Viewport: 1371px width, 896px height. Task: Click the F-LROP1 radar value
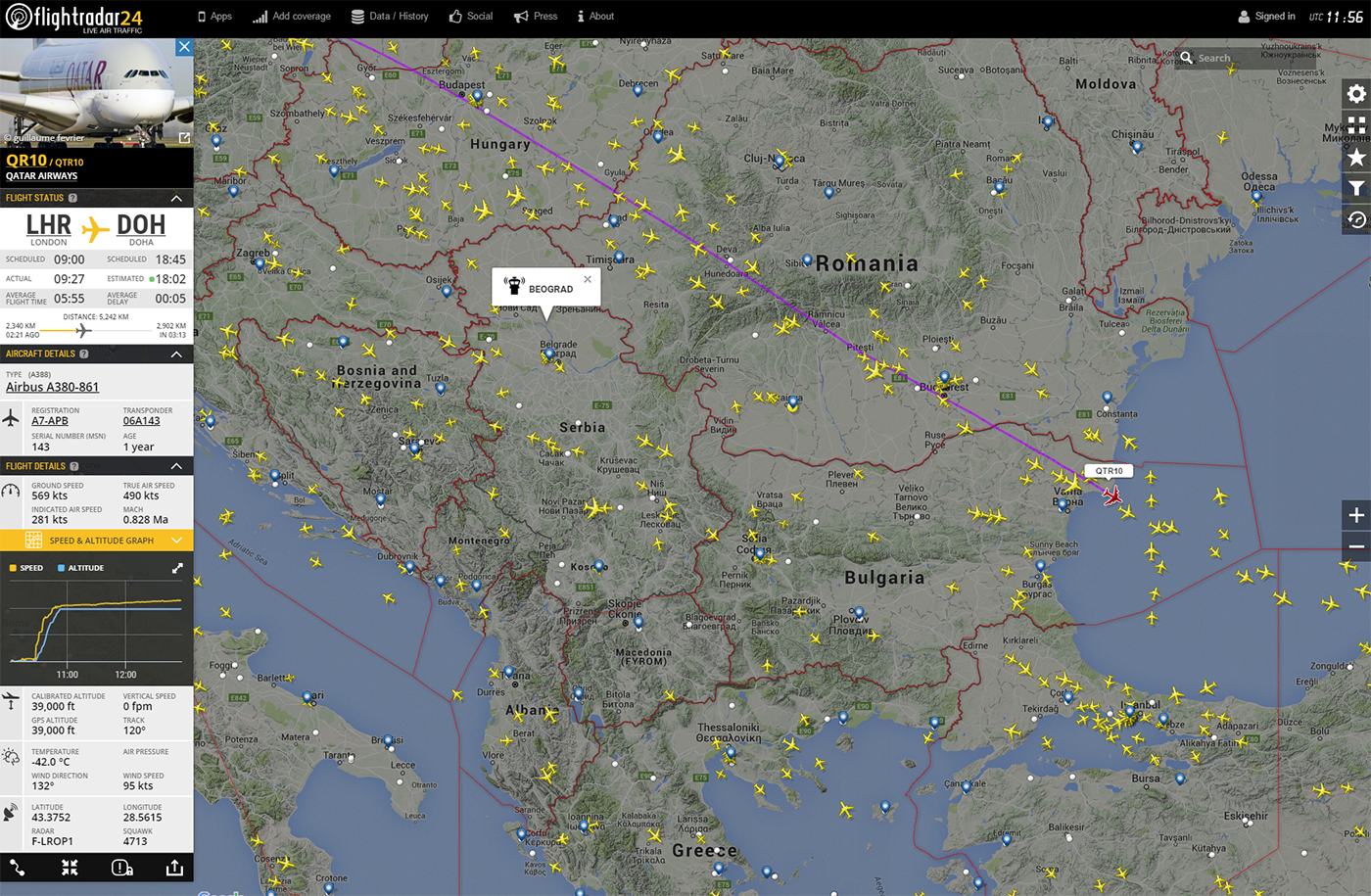pyautogui.click(x=52, y=841)
